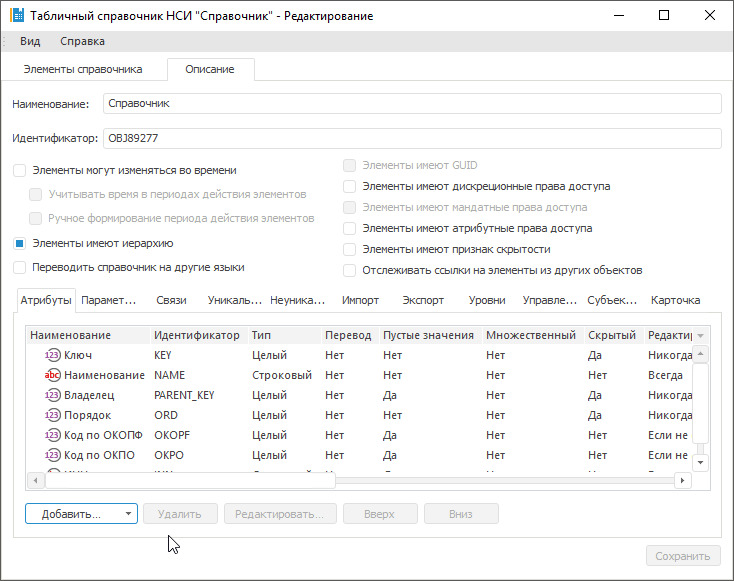Open the Связи tab
Screen dimensions: 734x581
point(171,300)
